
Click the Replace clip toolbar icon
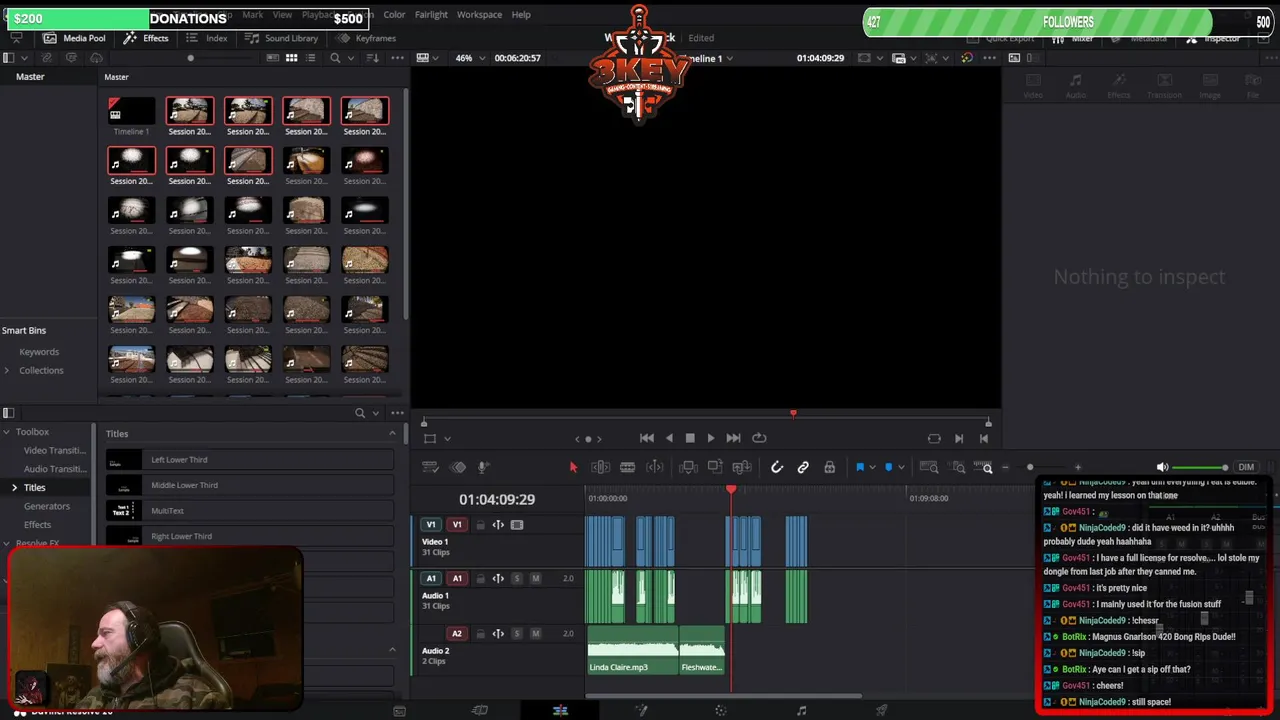[x=742, y=467]
